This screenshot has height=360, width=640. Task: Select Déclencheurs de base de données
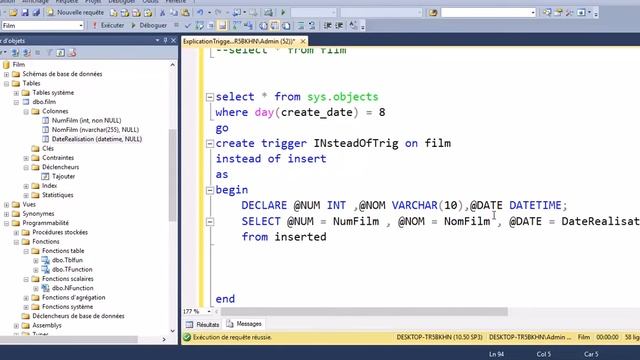(x=78, y=316)
